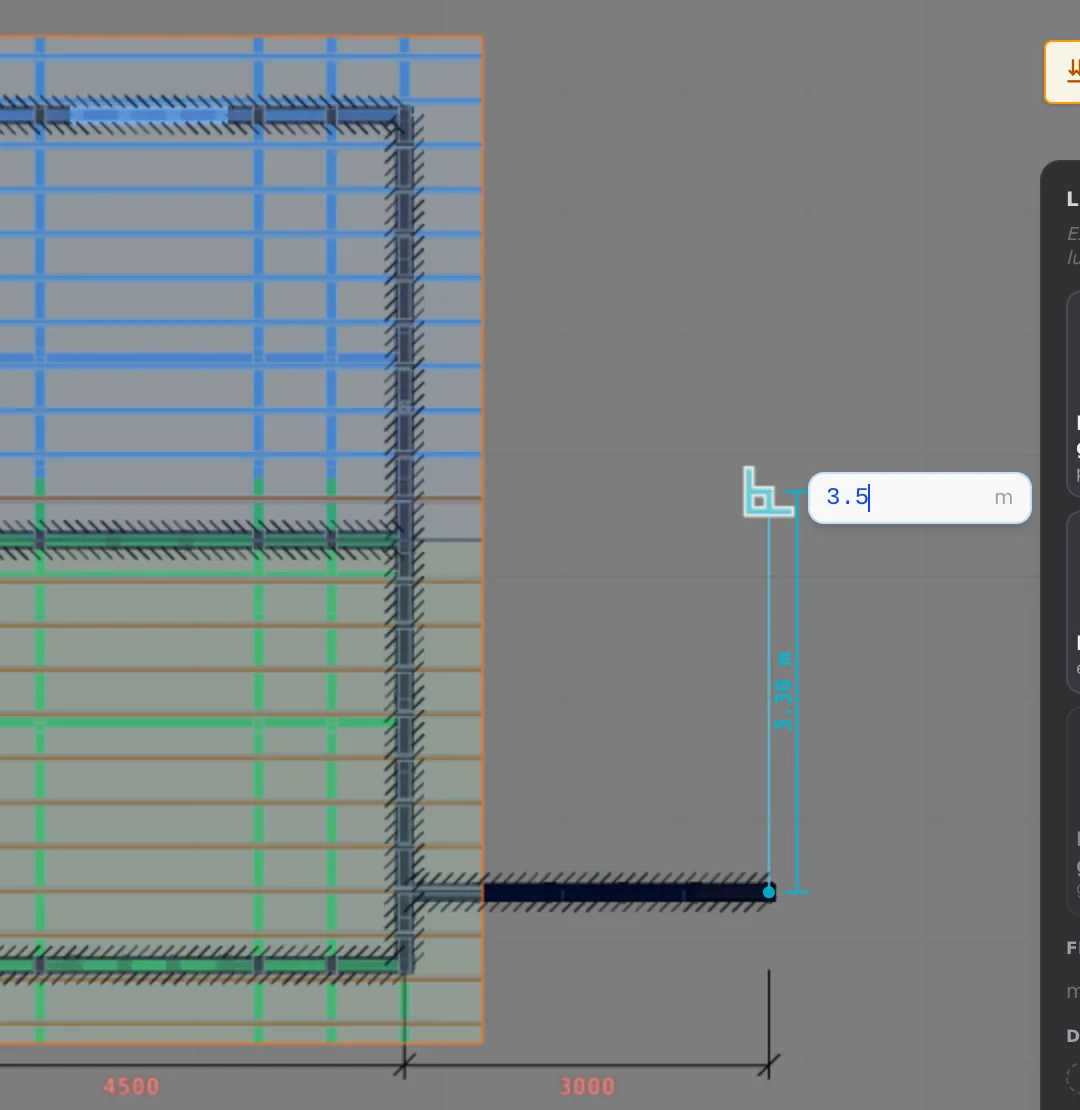Click the 3.30 m wall measurement label
1080x1110 pixels.
click(x=783, y=691)
